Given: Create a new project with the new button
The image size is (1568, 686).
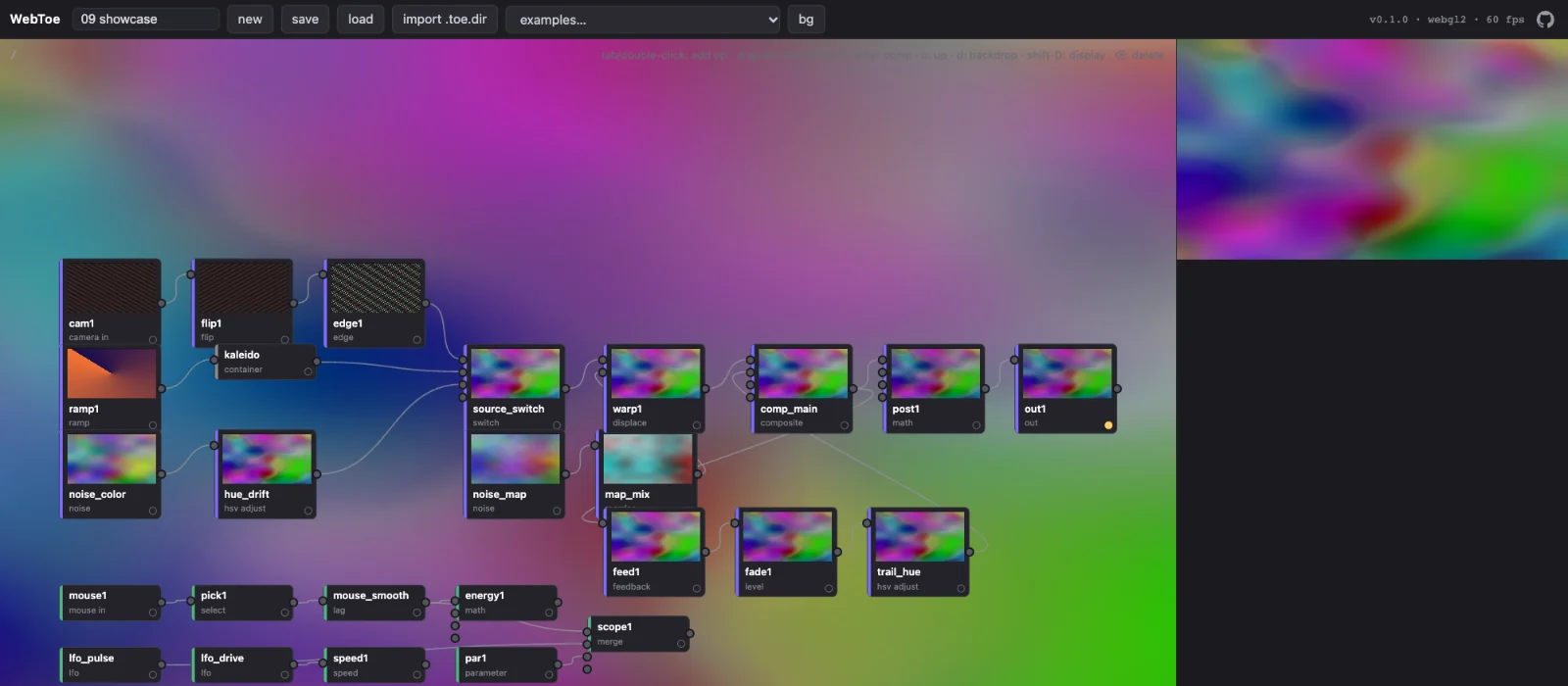Looking at the screenshot, I should coord(250,19).
